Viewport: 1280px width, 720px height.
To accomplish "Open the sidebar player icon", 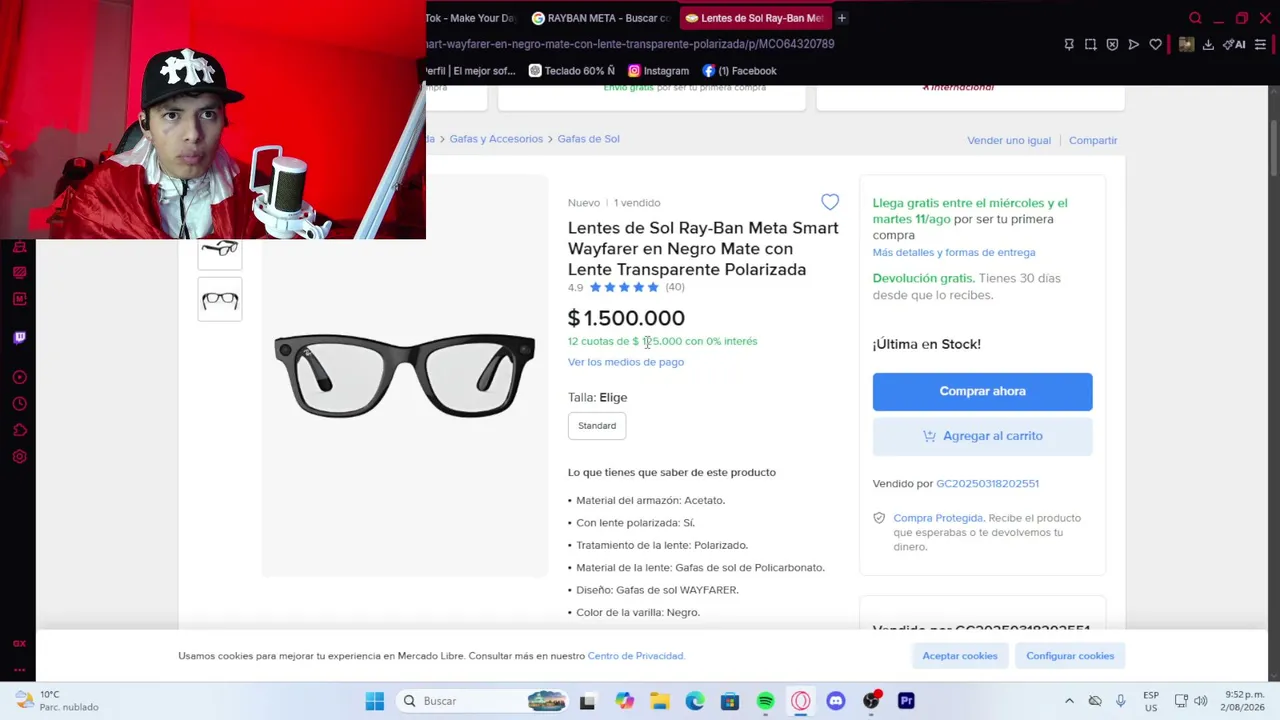I will pos(19,377).
